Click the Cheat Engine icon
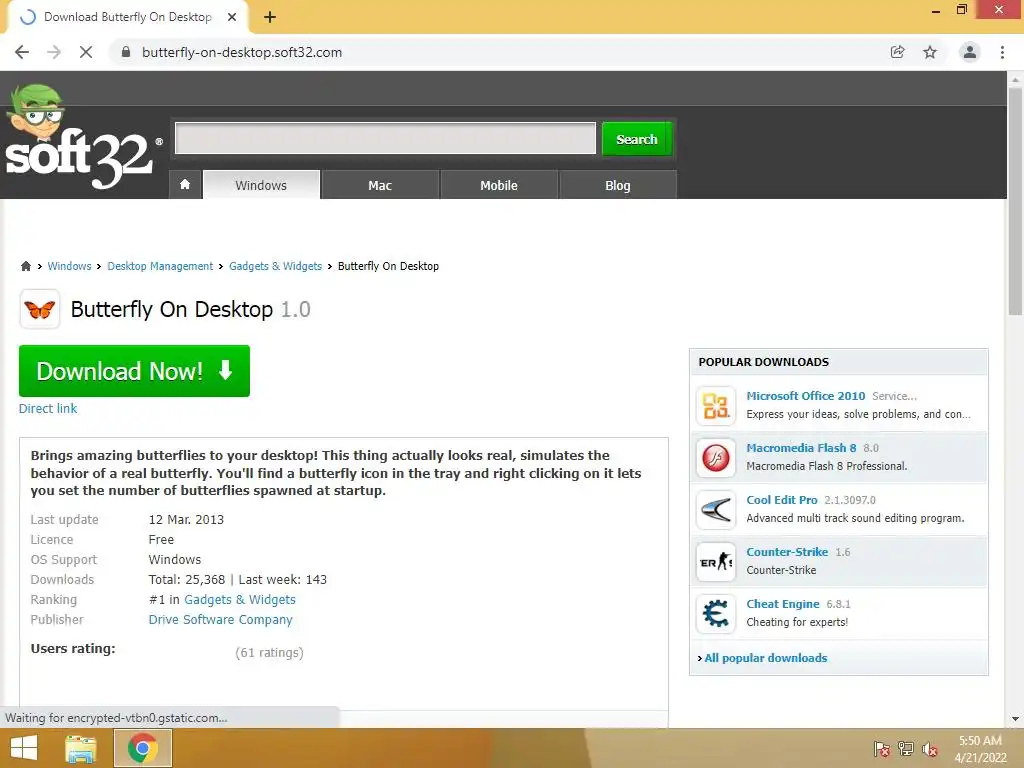Viewport: 1024px width, 768px height. pos(716,614)
